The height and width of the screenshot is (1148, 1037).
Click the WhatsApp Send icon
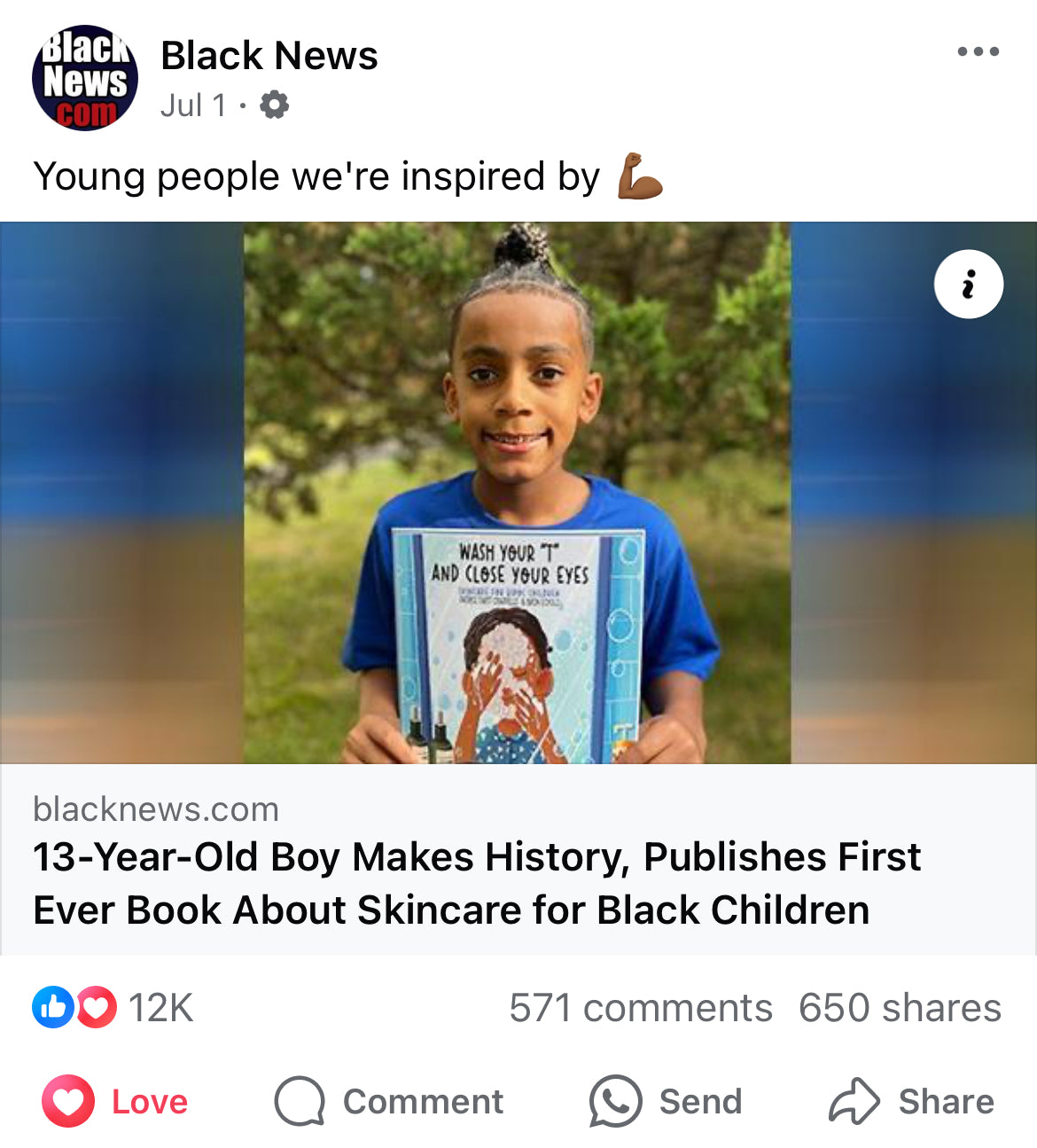615,1101
